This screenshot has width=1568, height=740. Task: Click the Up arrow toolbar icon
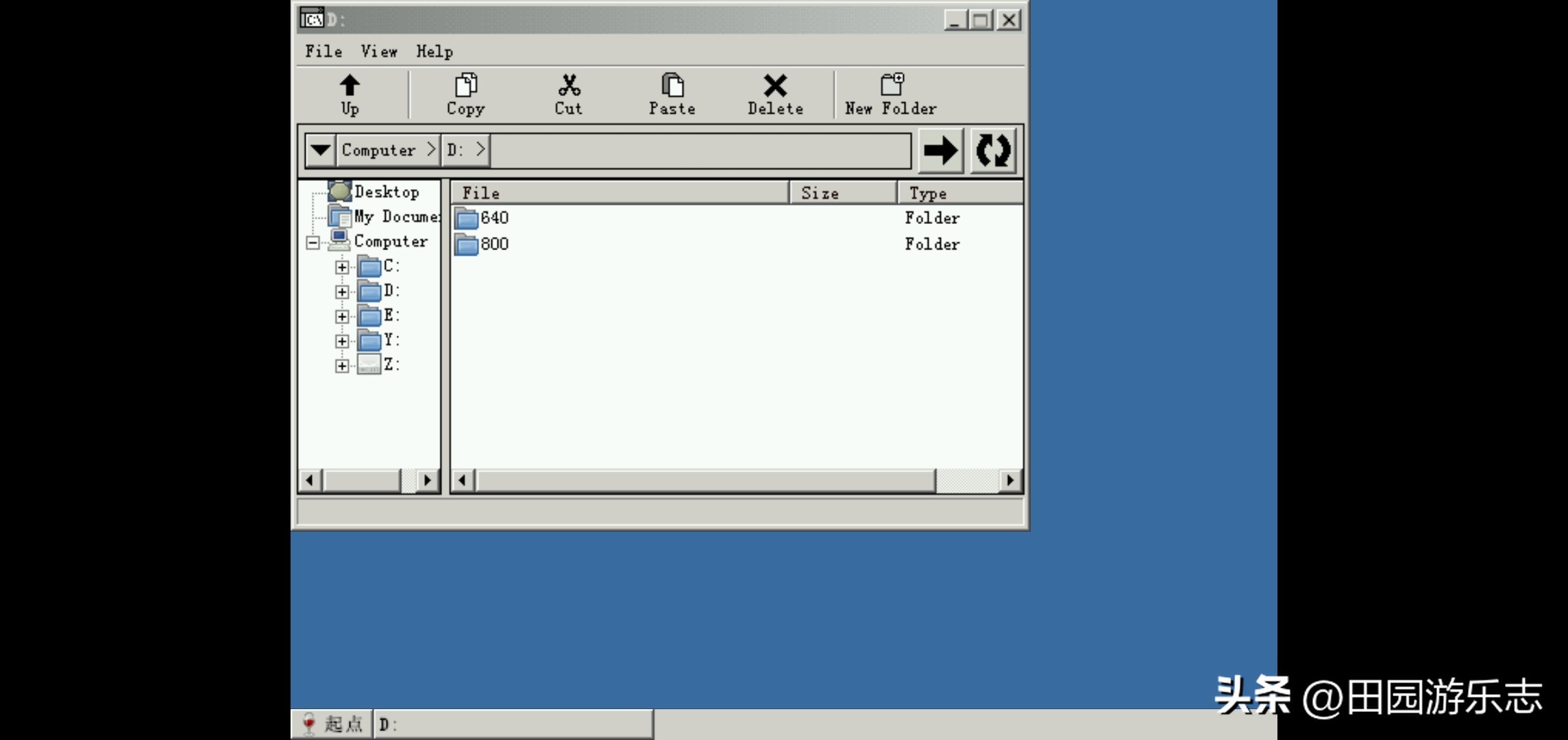(x=350, y=86)
